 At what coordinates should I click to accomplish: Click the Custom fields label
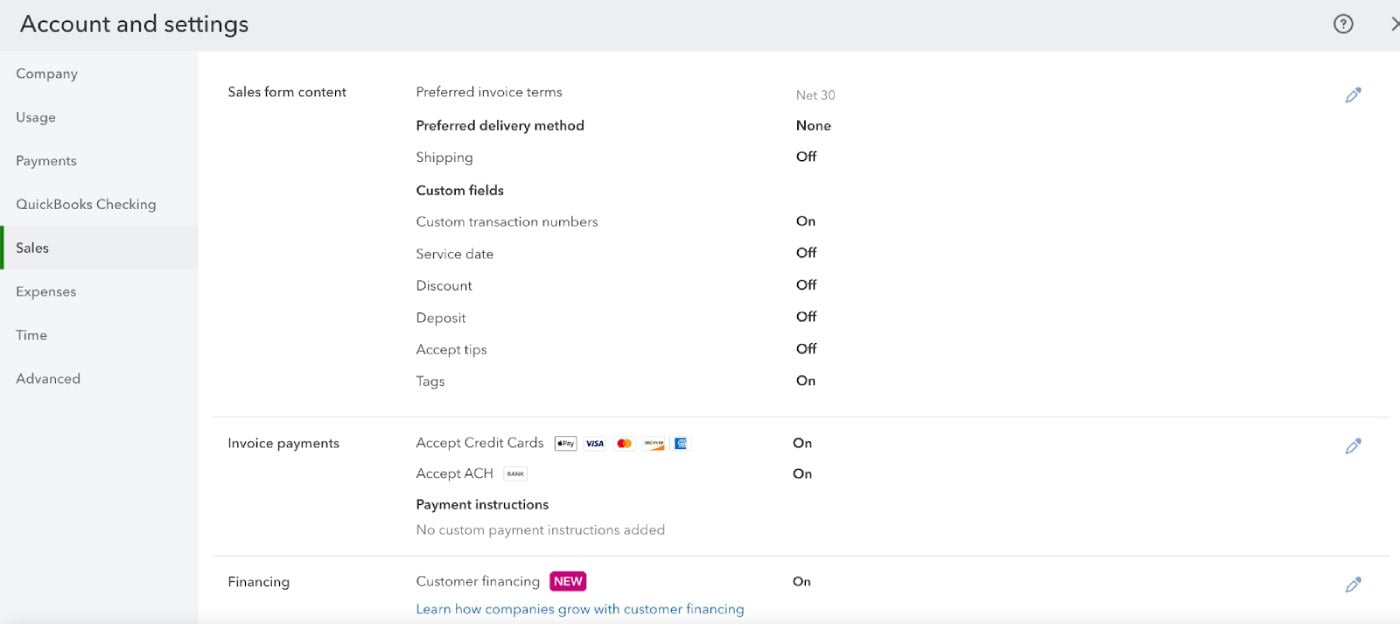point(460,190)
